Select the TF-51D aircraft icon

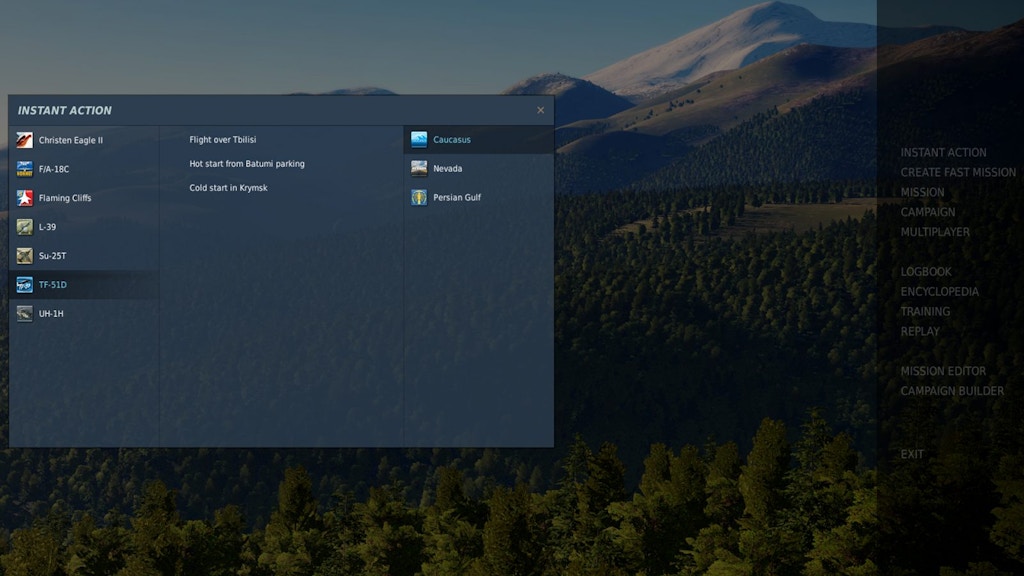pos(25,285)
